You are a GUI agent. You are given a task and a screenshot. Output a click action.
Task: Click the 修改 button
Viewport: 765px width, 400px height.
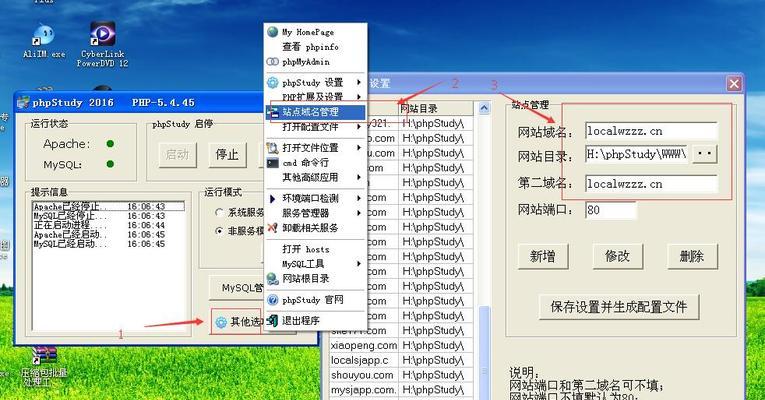(x=618, y=257)
